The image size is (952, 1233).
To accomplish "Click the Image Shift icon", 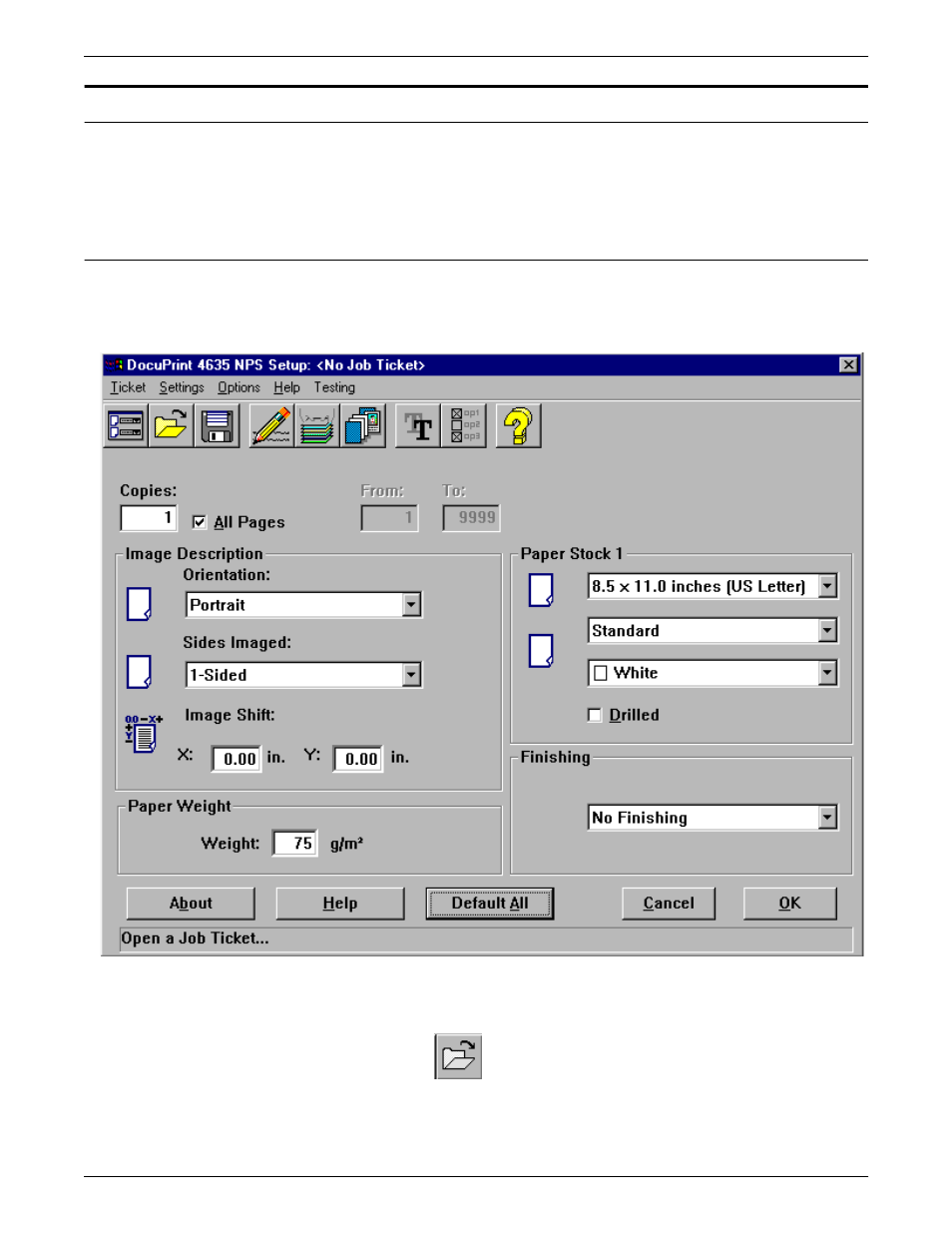I will [x=143, y=734].
